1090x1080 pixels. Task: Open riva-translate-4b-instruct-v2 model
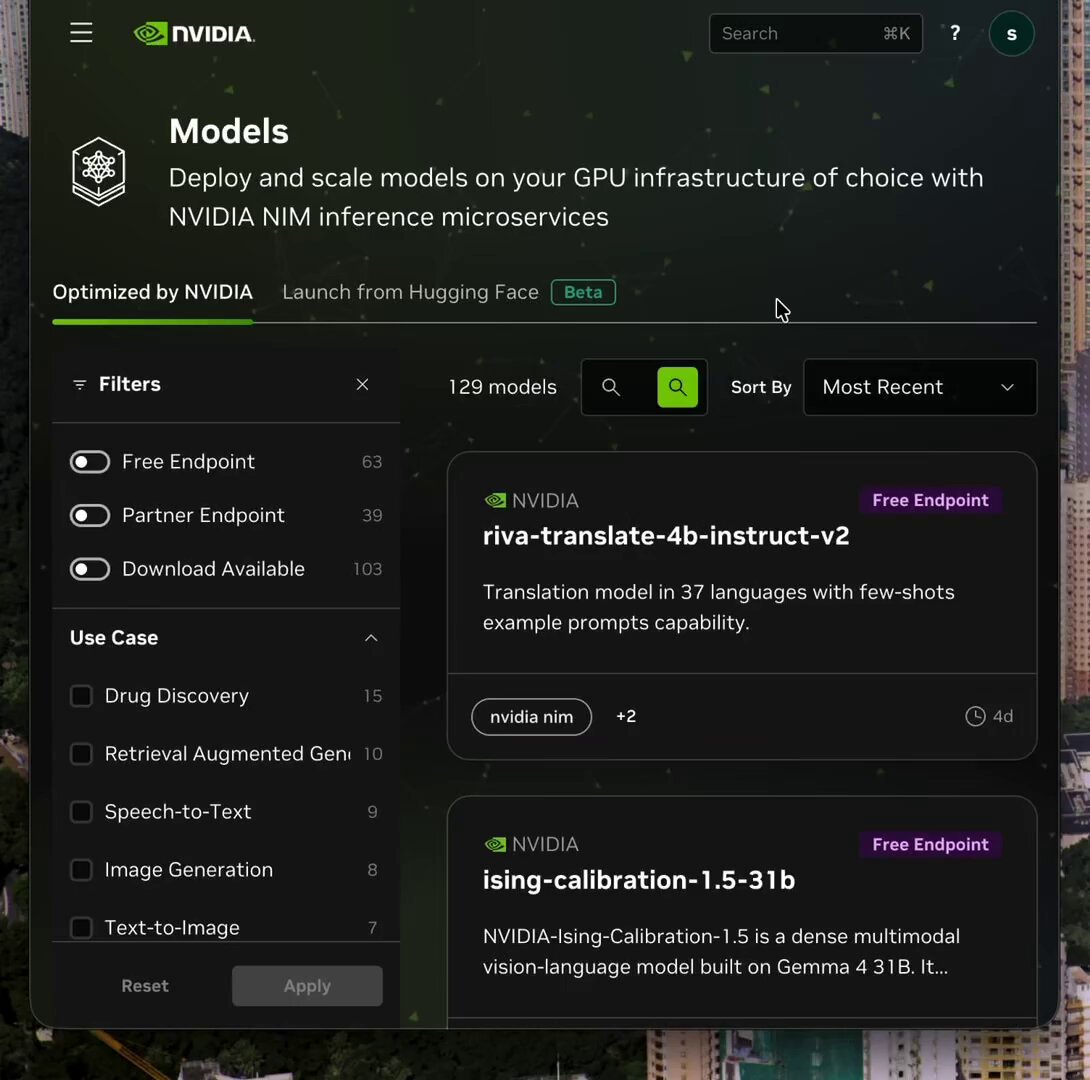coord(665,536)
